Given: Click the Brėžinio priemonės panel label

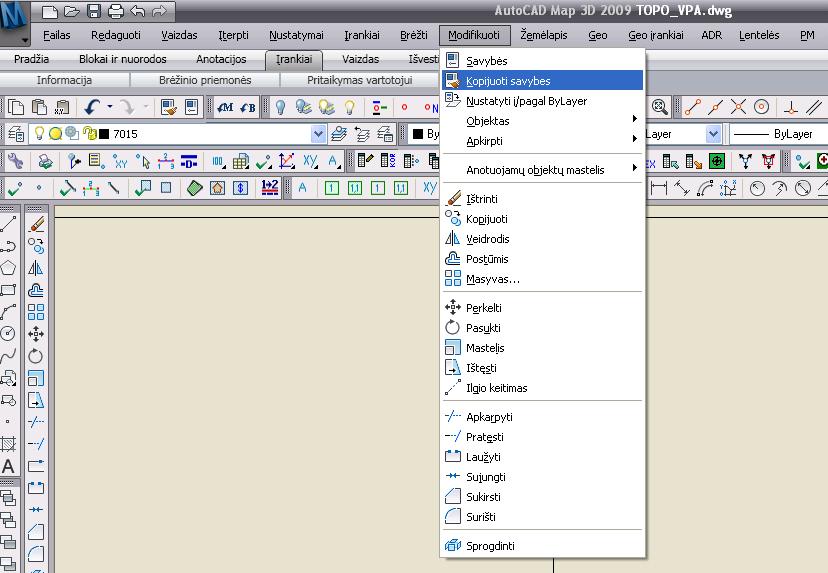Looking at the screenshot, I should coord(205,80).
